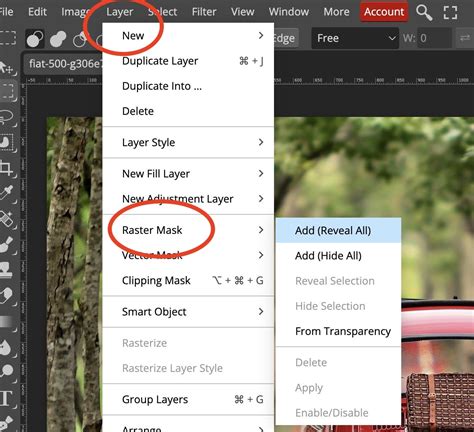Choose Add (Hide All)
Viewport: 474px width, 432px height.
tap(338, 256)
